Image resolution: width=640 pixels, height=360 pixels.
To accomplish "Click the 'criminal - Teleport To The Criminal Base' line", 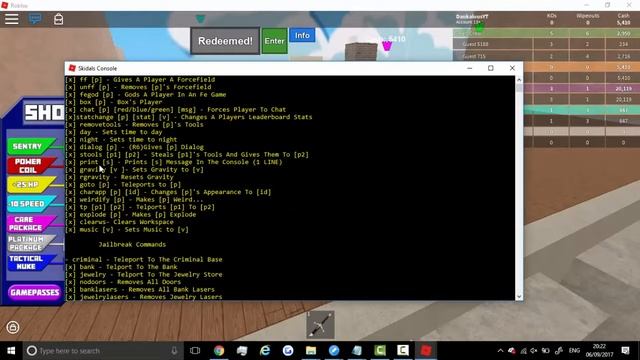I will (144, 260).
